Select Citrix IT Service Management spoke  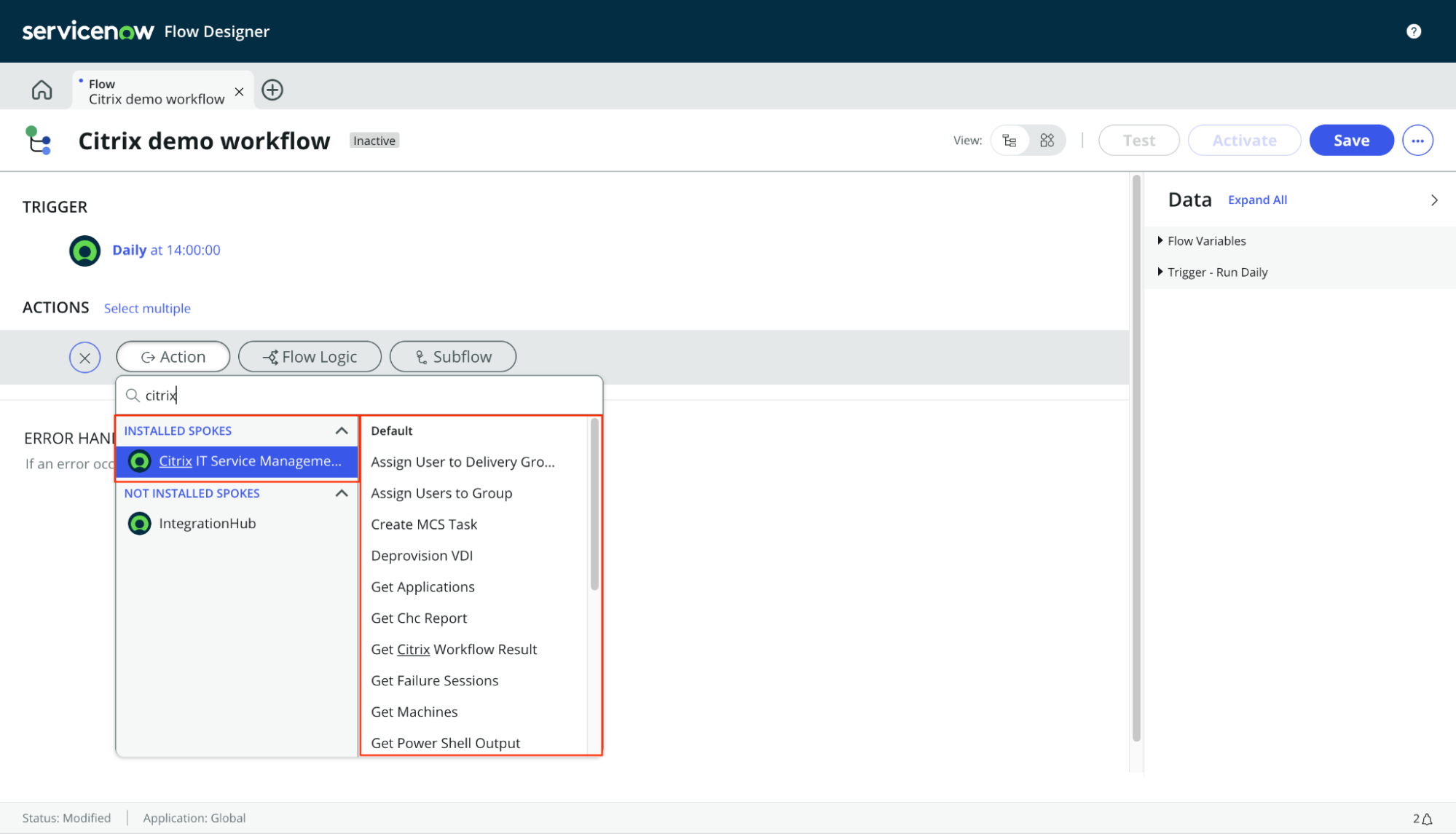point(237,461)
